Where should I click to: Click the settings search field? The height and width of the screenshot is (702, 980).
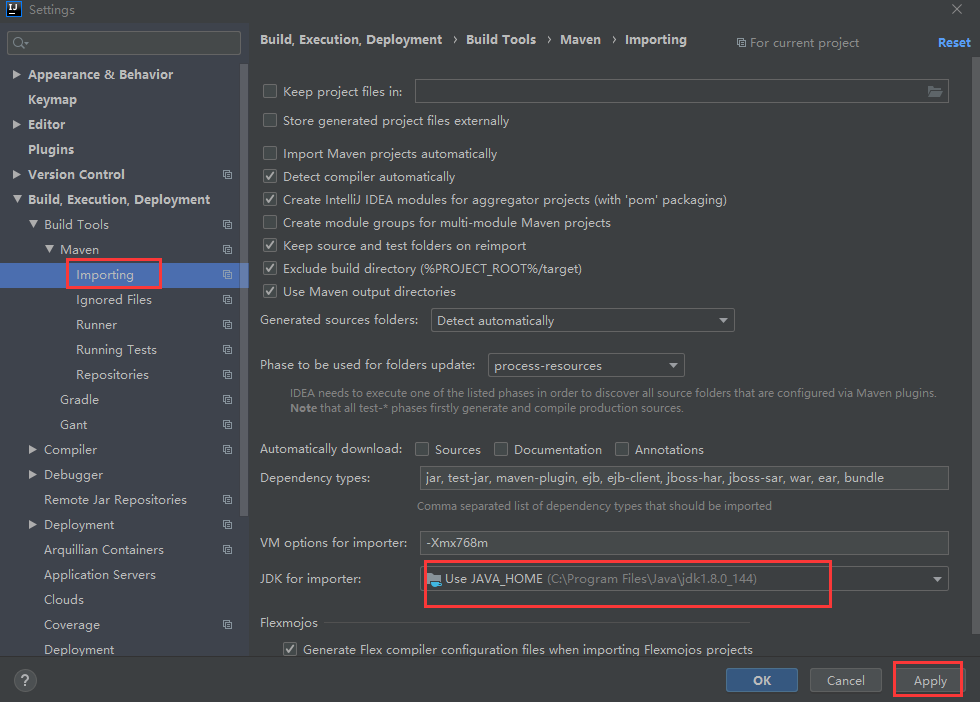pyautogui.click(x=124, y=43)
